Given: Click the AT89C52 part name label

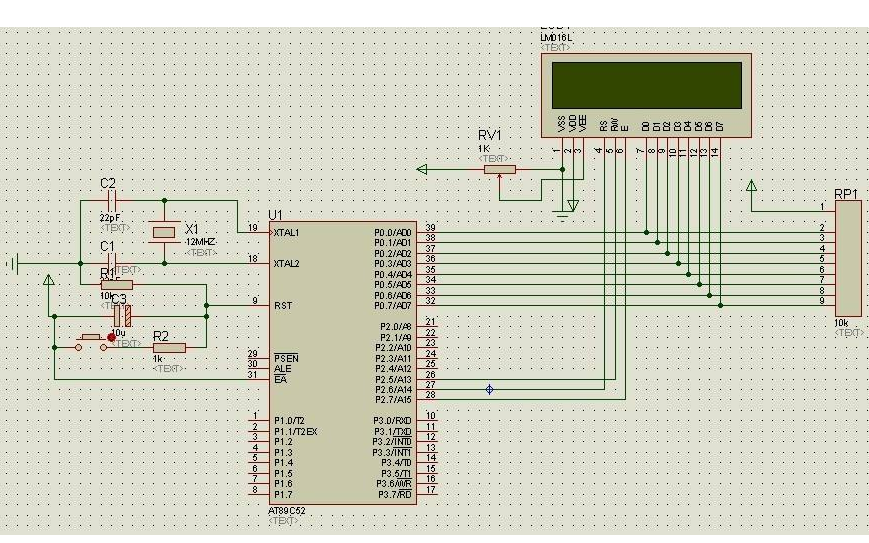Looking at the screenshot, I should pos(287,511).
